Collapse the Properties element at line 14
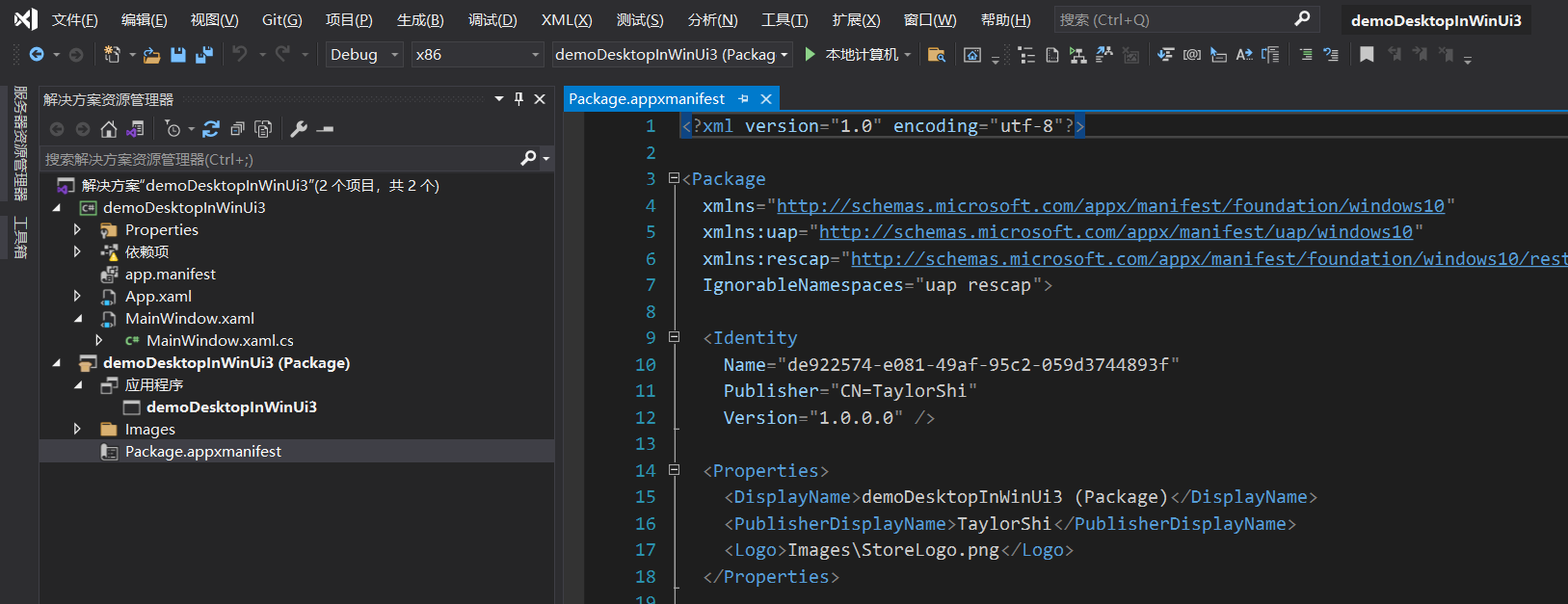The width and height of the screenshot is (1568, 604). [674, 470]
